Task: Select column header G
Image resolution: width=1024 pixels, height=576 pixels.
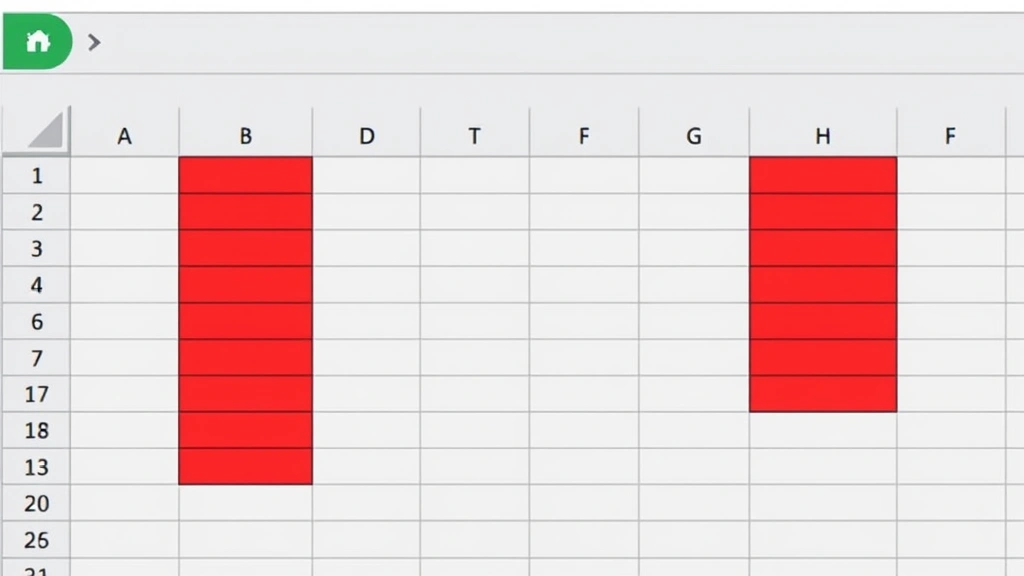Action: (693, 135)
